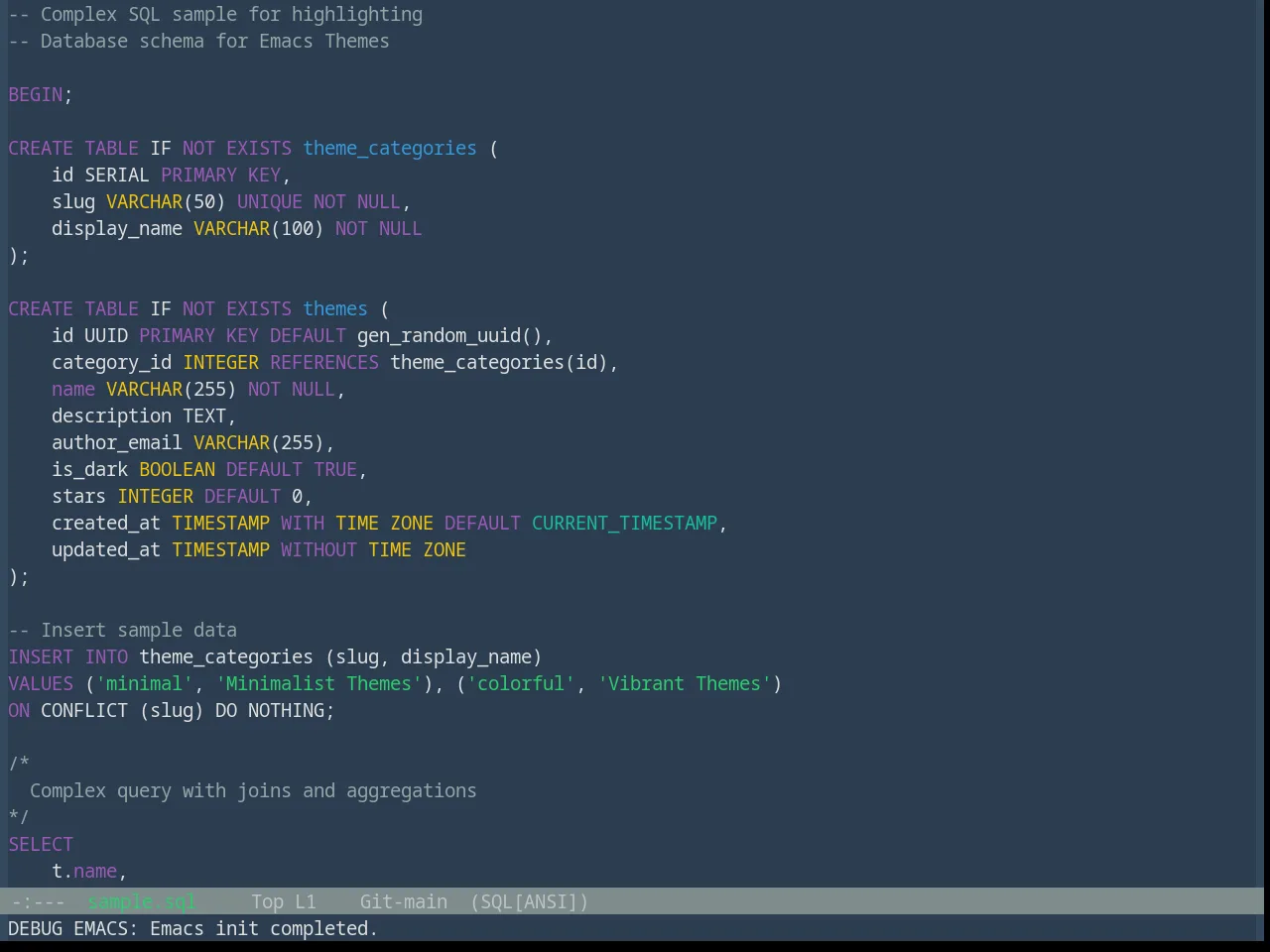Screen dimensions: 1270x952
Task: Click display_name before VARCHAR(100)
Action: [117, 228]
